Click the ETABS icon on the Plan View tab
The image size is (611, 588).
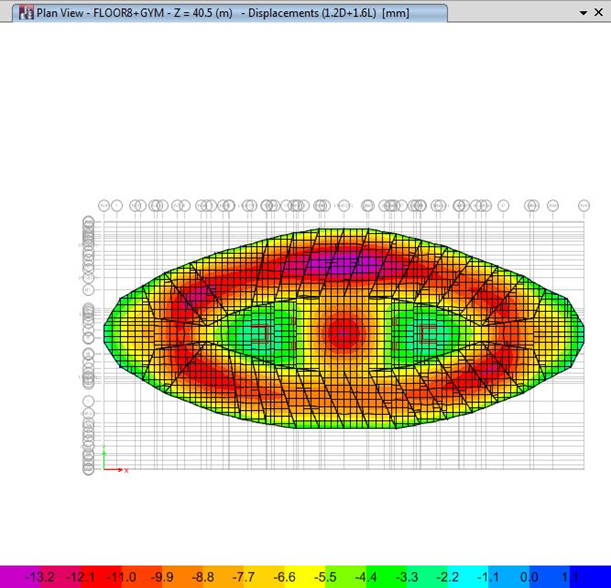[26, 13]
